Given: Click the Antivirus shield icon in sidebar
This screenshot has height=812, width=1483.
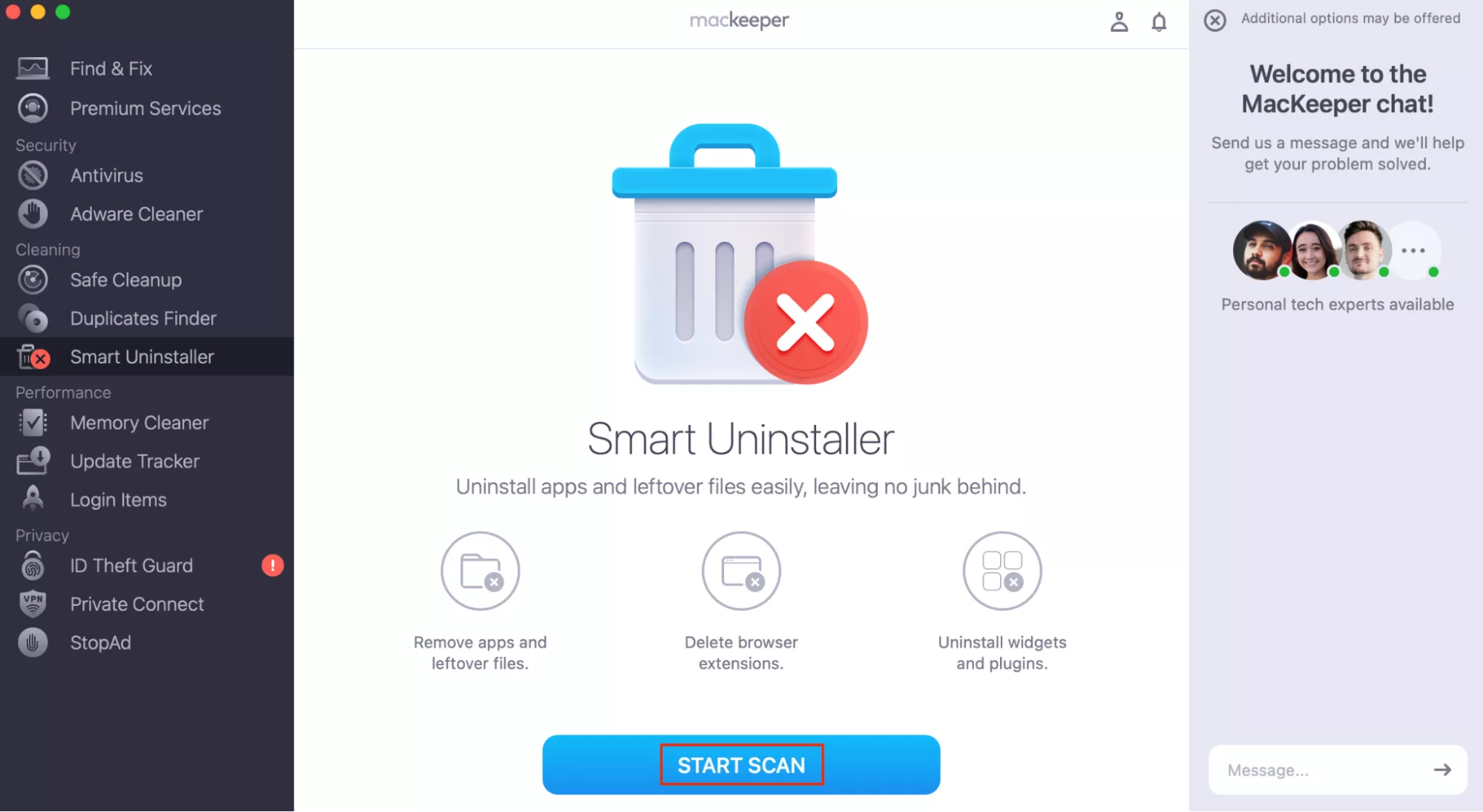Looking at the screenshot, I should point(33,176).
